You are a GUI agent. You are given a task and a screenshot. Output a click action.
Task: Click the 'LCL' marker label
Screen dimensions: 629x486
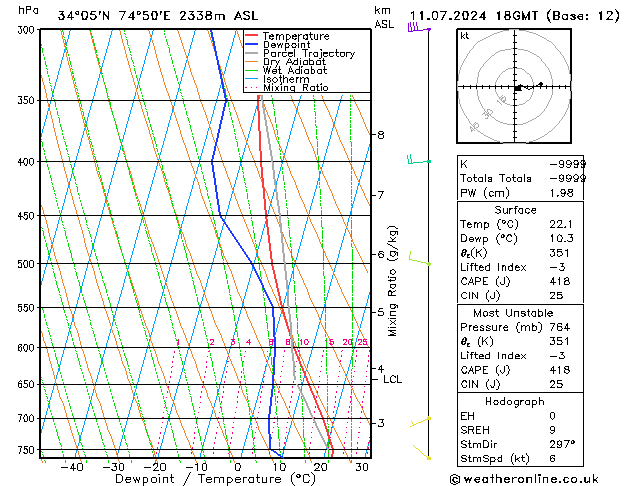point(392,379)
